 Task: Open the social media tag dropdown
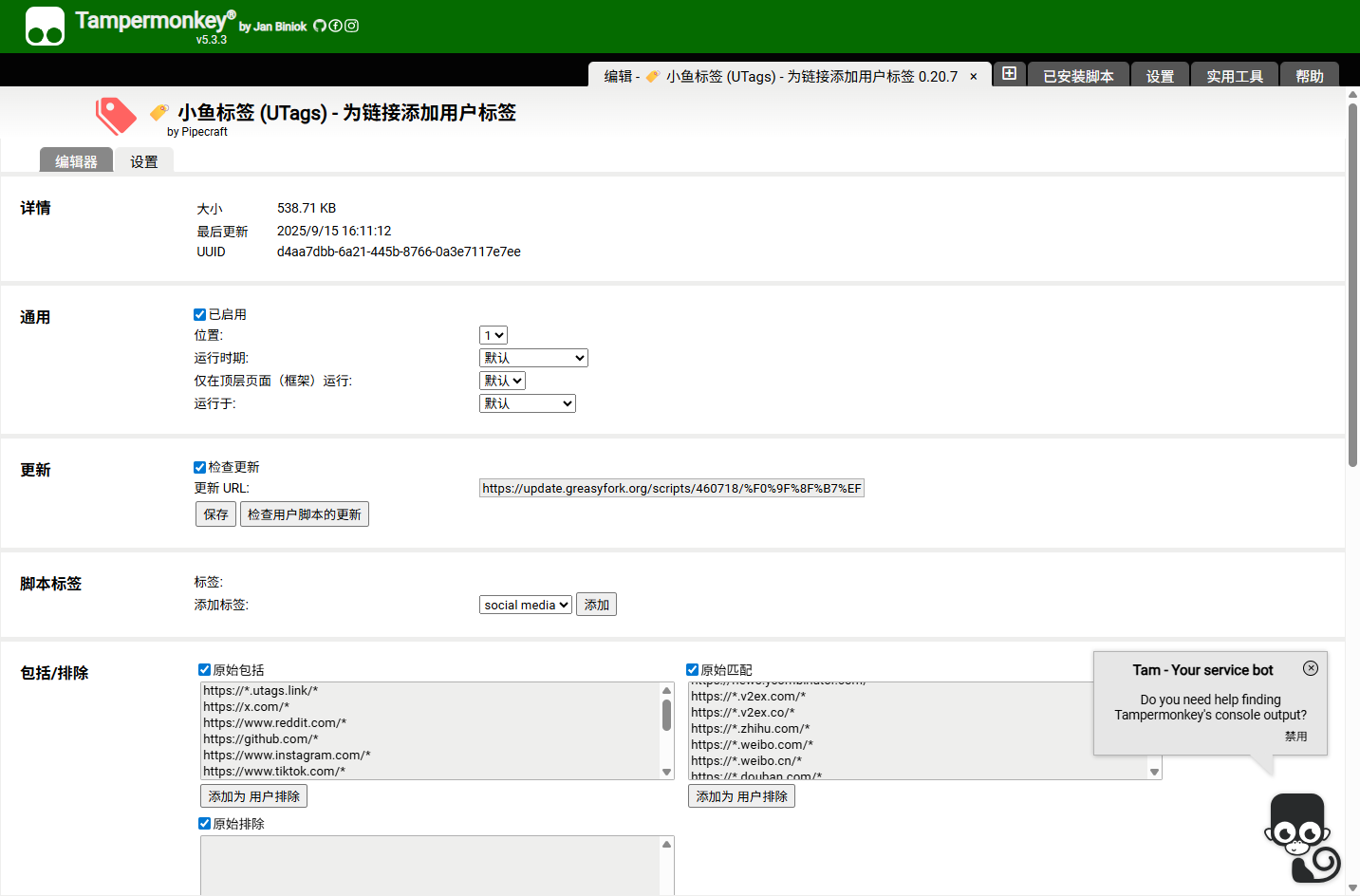pos(525,605)
